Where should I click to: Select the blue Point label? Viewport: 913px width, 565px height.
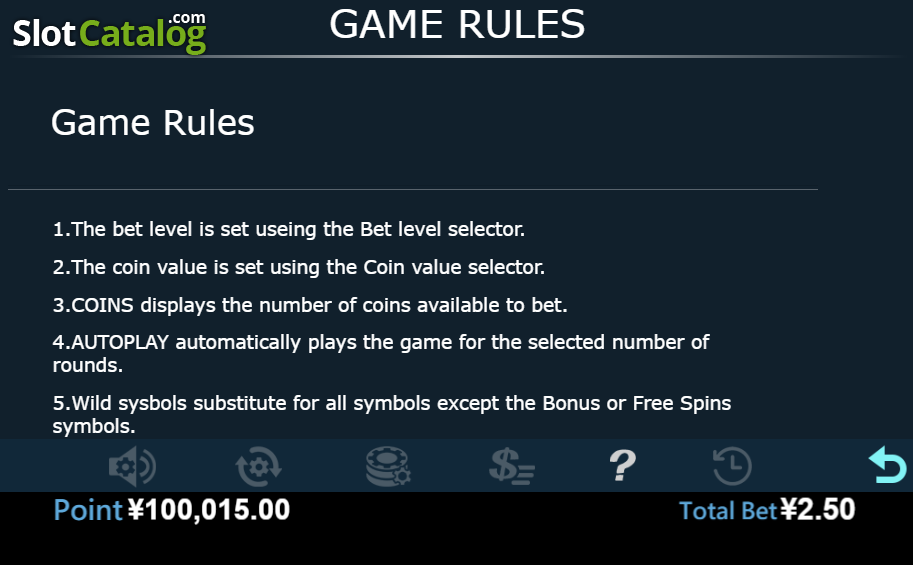(x=88, y=510)
